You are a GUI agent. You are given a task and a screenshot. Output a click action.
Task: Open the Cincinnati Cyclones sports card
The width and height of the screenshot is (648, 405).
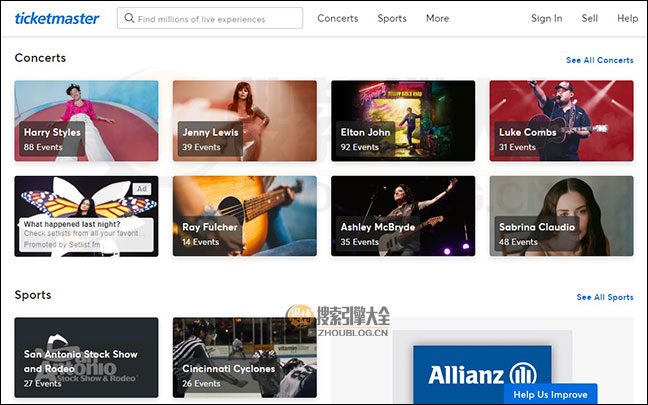tap(245, 357)
